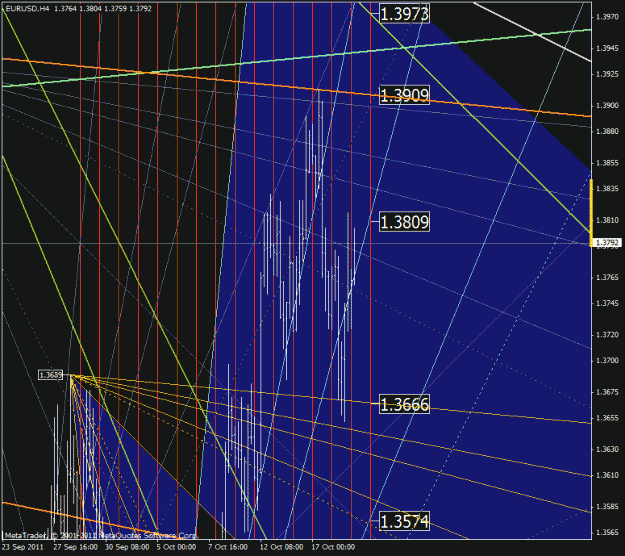
Task: Click the 30 Sep 08:00 time label
Action: point(127,547)
